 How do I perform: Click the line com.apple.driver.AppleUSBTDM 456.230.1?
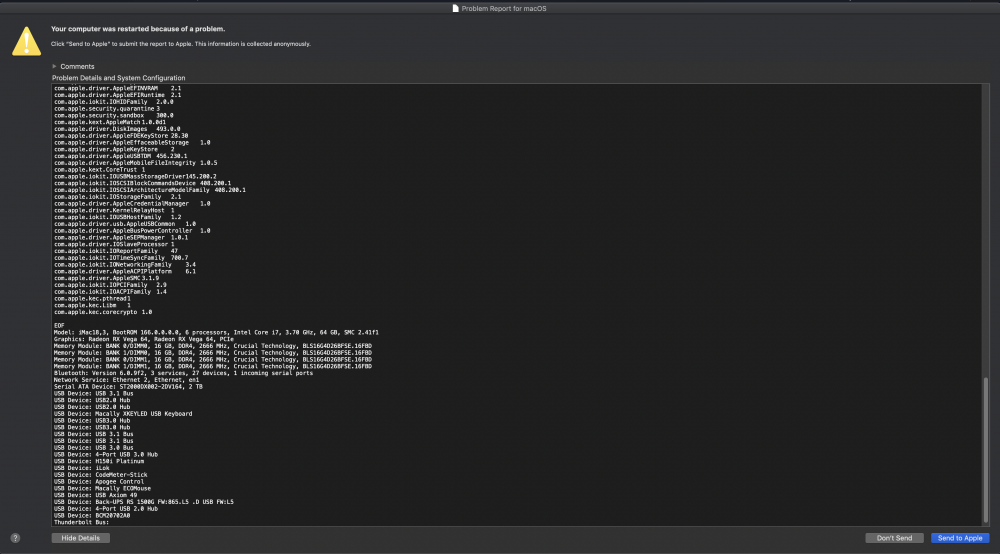pyautogui.click(x=121, y=156)
